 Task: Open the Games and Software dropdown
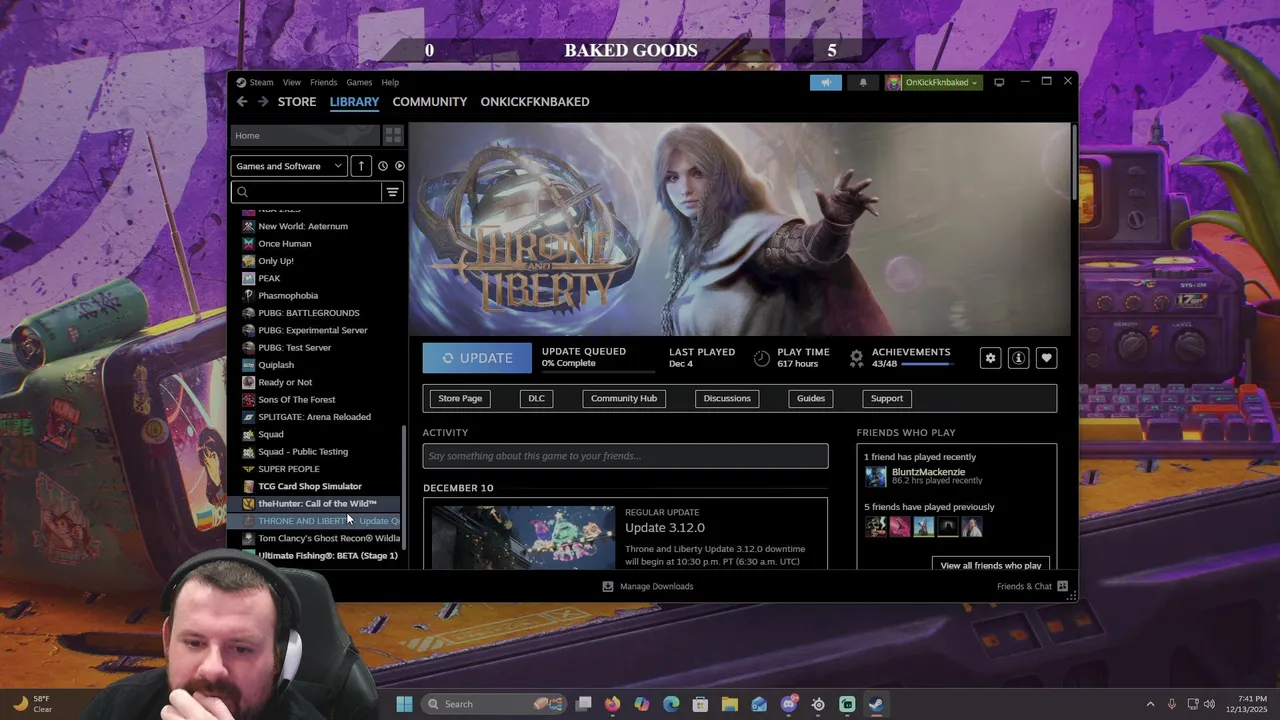click(288, 166)
